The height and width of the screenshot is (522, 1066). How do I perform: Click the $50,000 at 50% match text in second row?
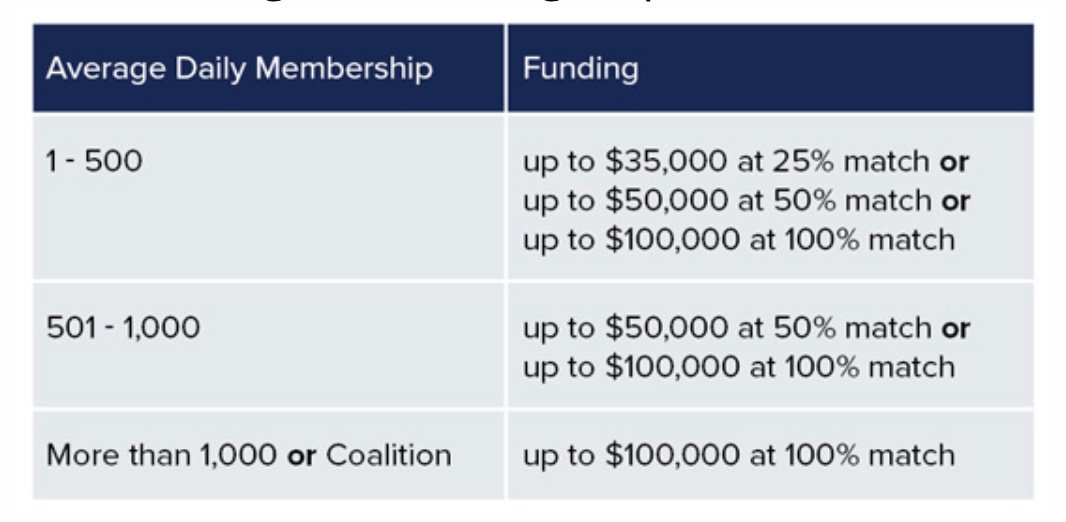coord(768,328)
